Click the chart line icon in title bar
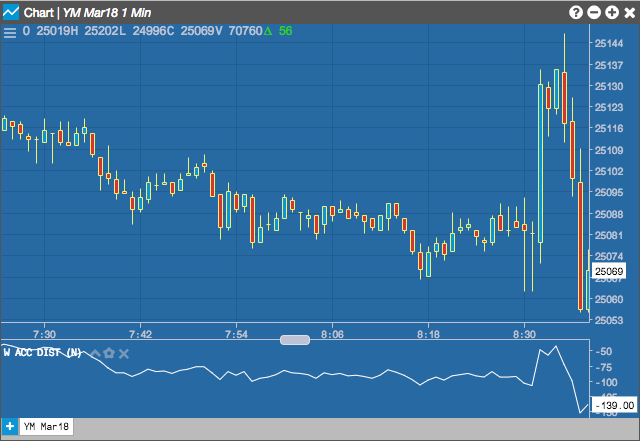640x441 pixels. 11,12
